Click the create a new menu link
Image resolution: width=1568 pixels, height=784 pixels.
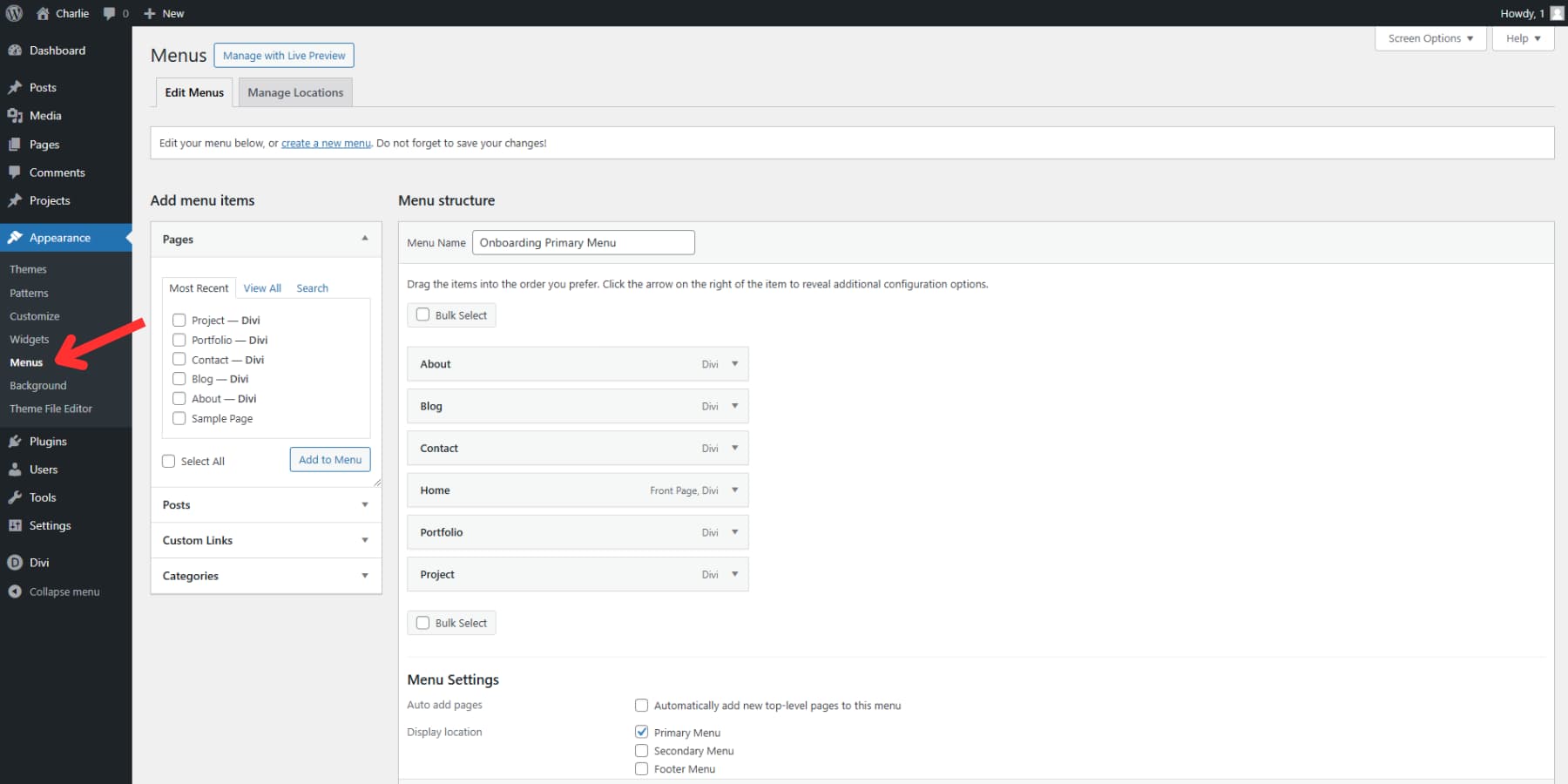pos(325,142)
